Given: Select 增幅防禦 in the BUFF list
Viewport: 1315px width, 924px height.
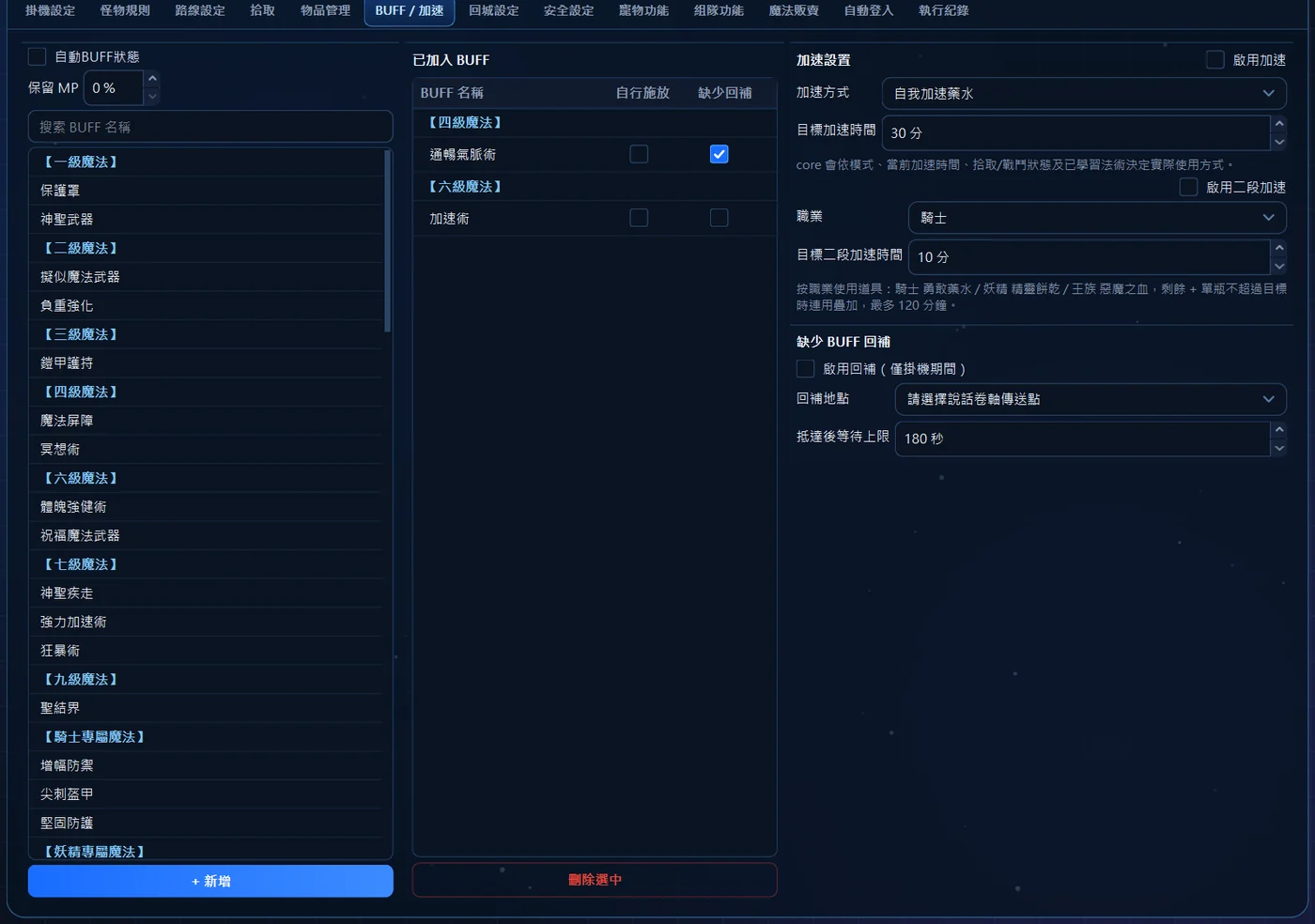Looking at the screenshot, I should [206, 765].
